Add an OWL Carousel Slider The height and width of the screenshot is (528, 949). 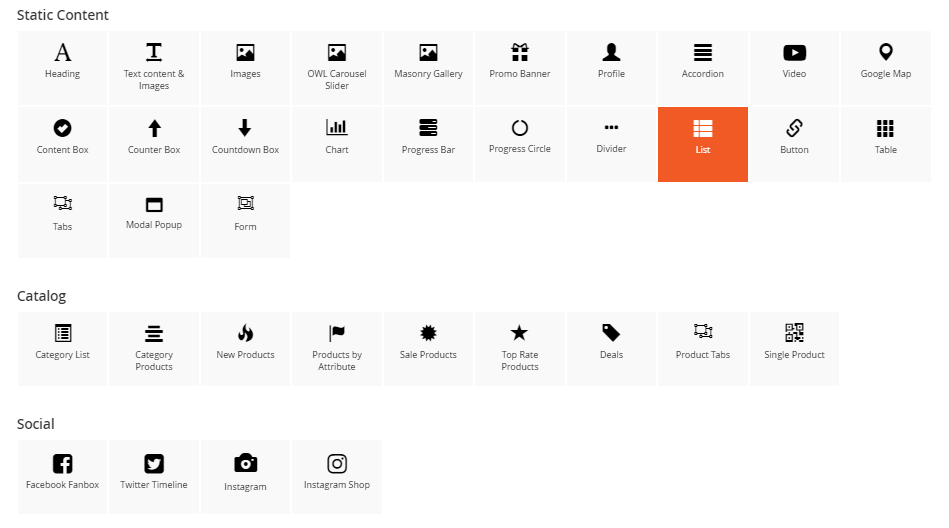[x=337, y=67]
